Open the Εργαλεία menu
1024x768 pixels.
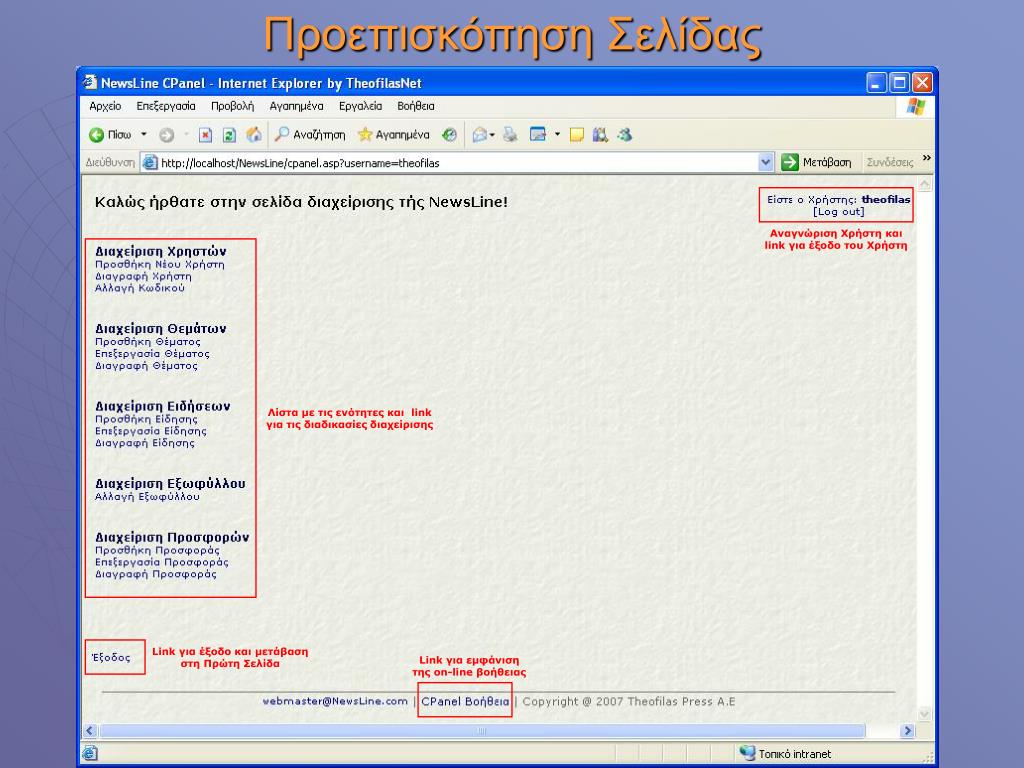360,106
